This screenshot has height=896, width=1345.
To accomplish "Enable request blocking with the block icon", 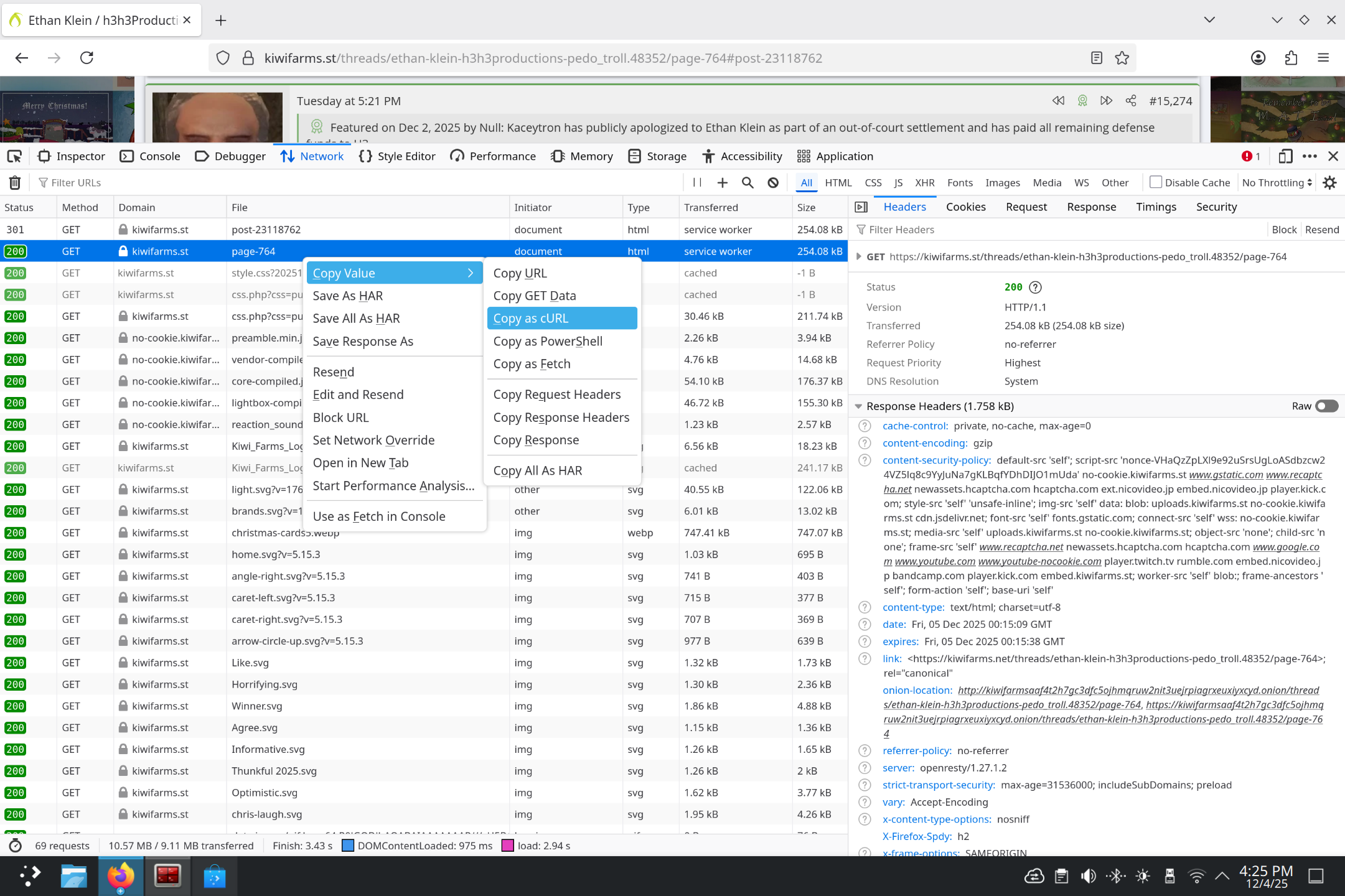I will [x=772, y=182].
